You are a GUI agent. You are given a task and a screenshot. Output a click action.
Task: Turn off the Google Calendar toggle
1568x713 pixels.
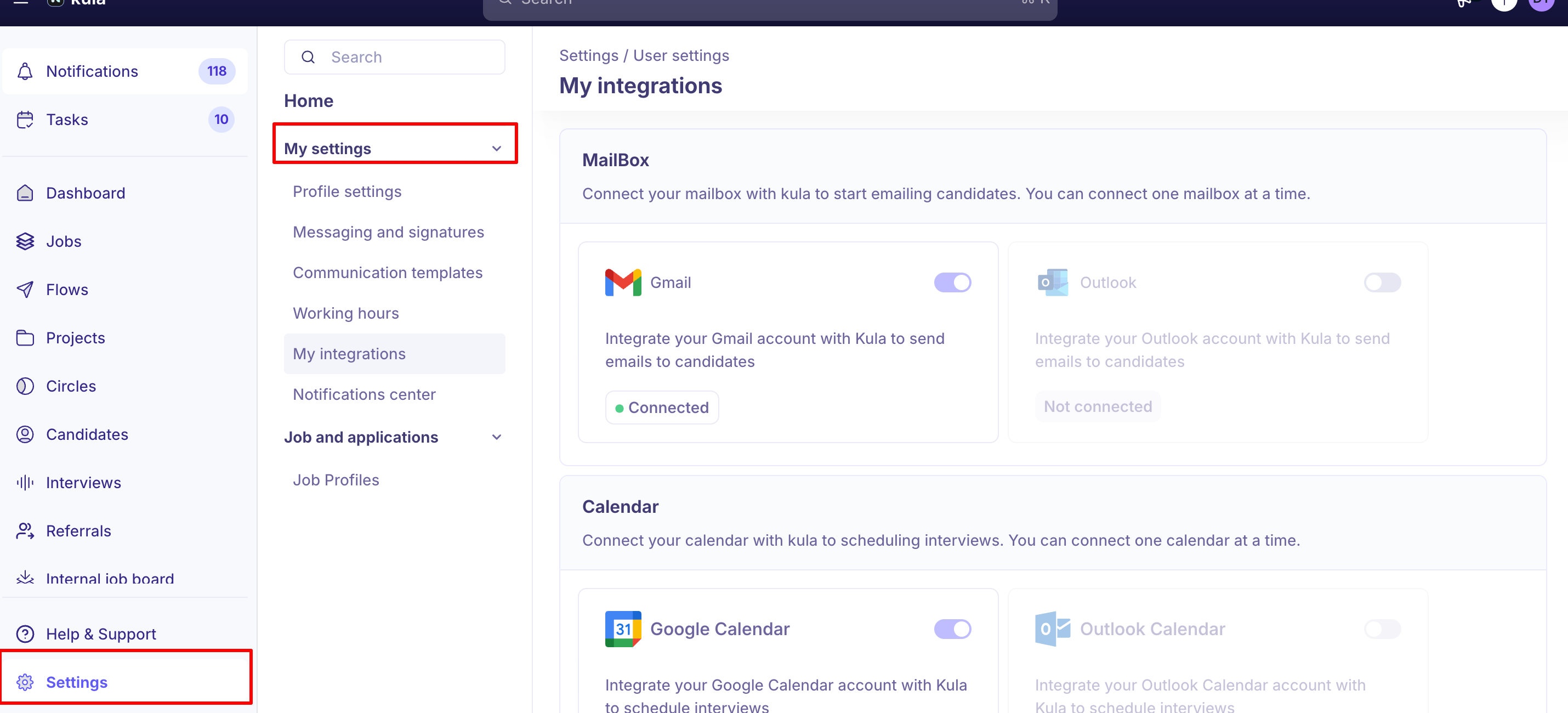953,629
